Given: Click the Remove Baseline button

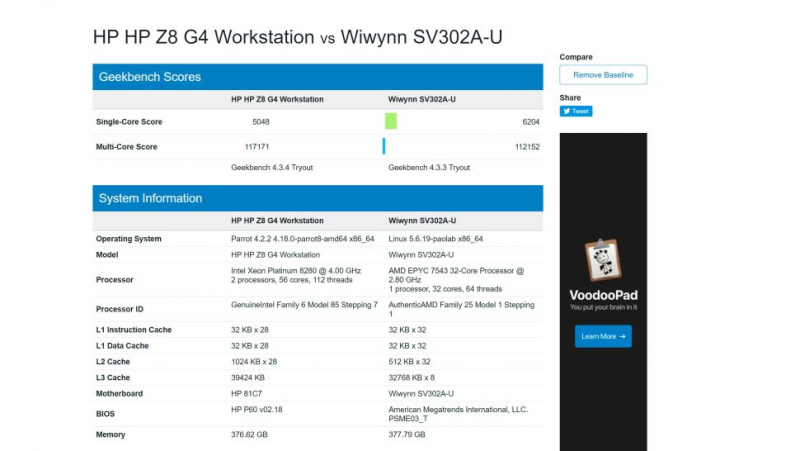Looking at the screenshot, I should (x=603, y=74).
